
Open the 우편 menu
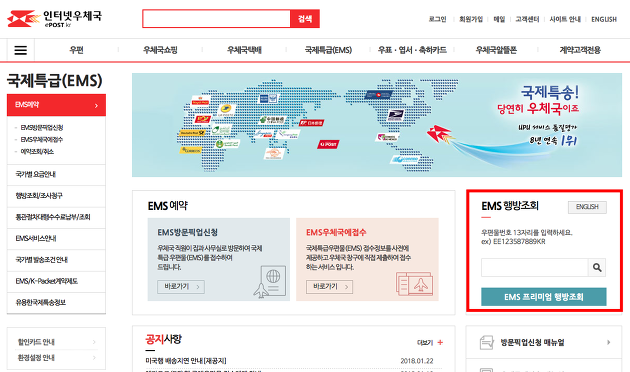point(76,50)
